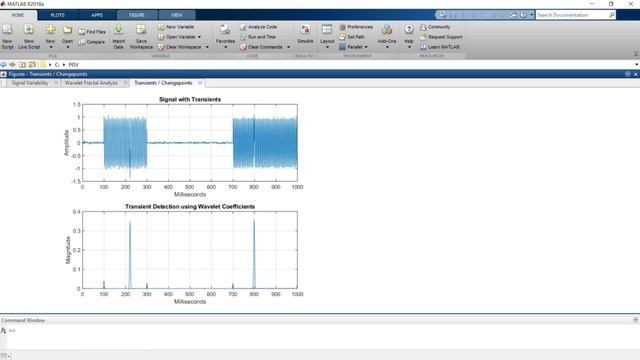Create a New Live Script

pyautogui.click(x=29, y=36)
